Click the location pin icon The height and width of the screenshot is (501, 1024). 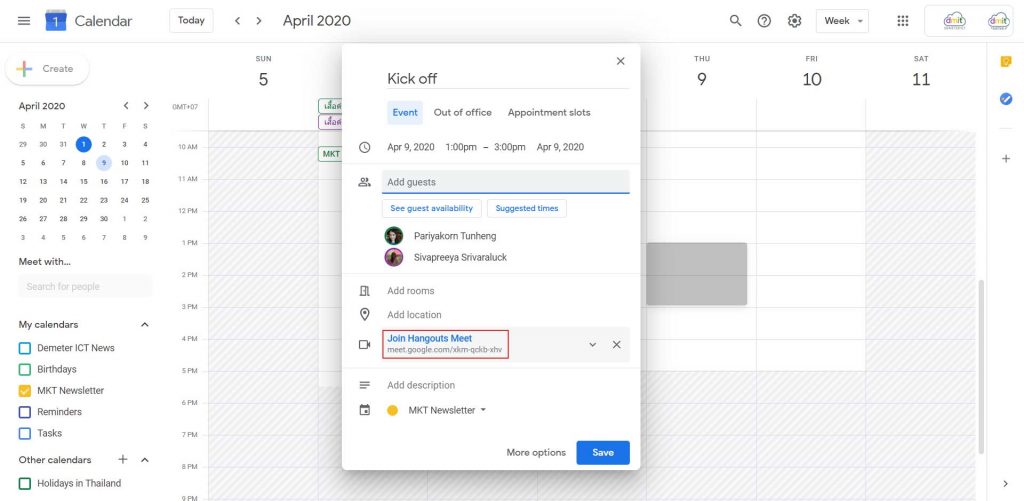pos(364,315)
